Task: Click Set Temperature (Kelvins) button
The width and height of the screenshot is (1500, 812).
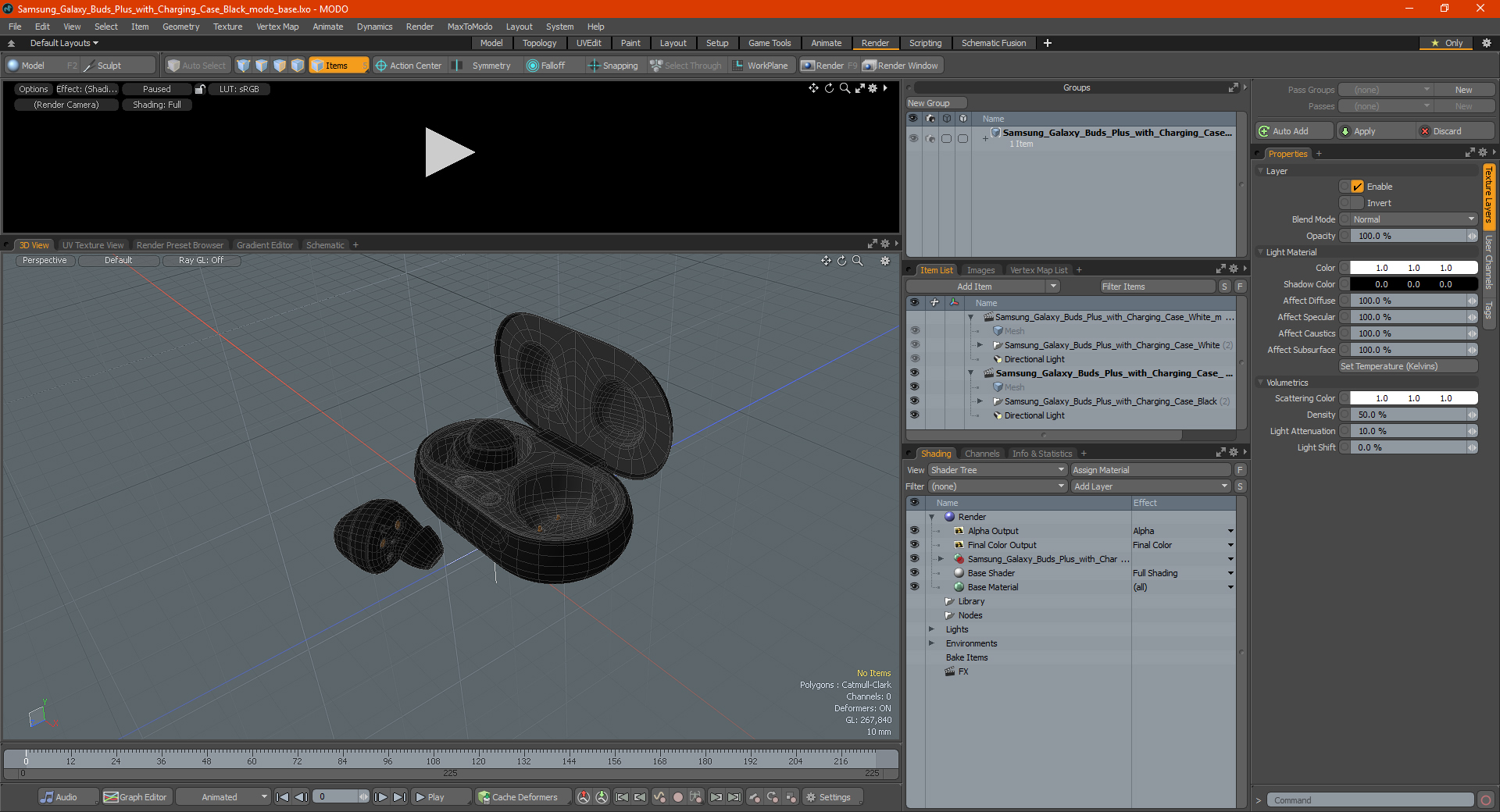Action: 1409,366
